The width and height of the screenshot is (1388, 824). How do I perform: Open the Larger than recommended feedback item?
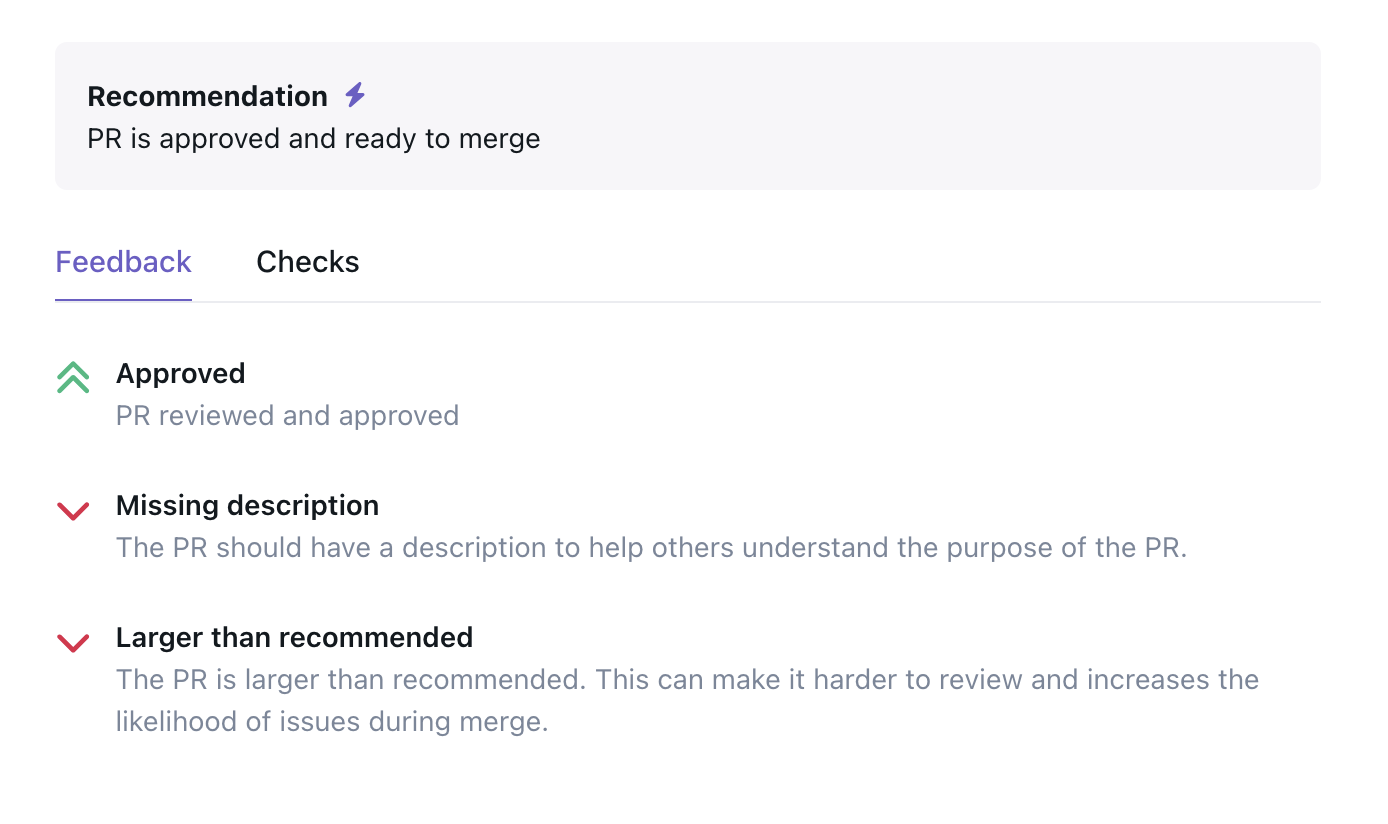click(x=294, y=637)
